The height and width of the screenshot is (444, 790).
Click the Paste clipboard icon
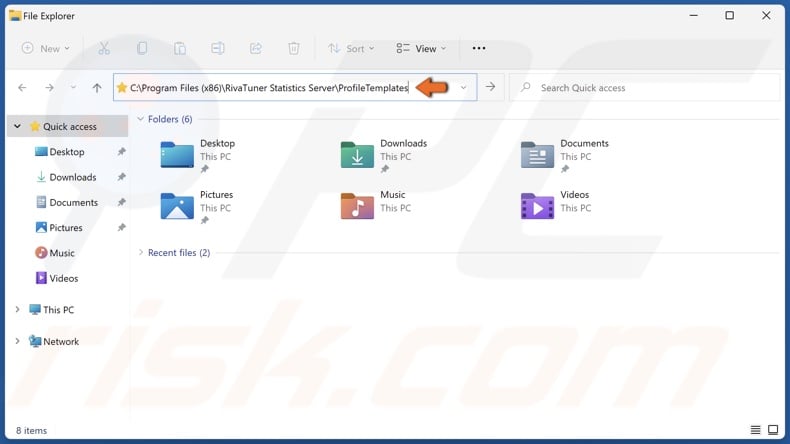[x=180, y=48]
